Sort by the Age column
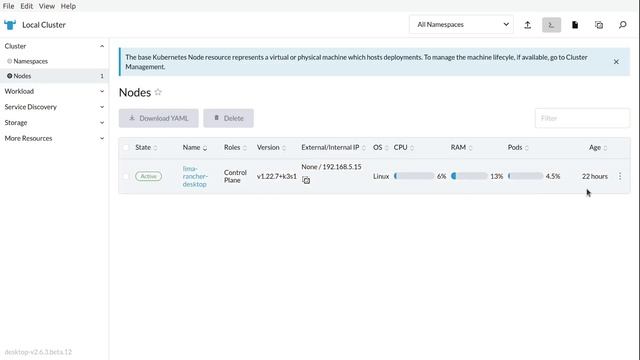The height and width of the screenshot is (360, 640). pos(598,147)
